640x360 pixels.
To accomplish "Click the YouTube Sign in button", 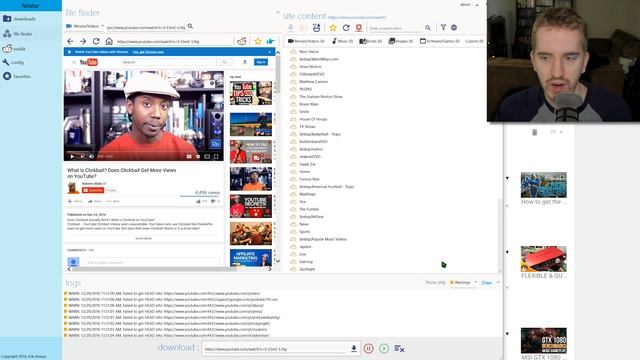I will (261, 62).
